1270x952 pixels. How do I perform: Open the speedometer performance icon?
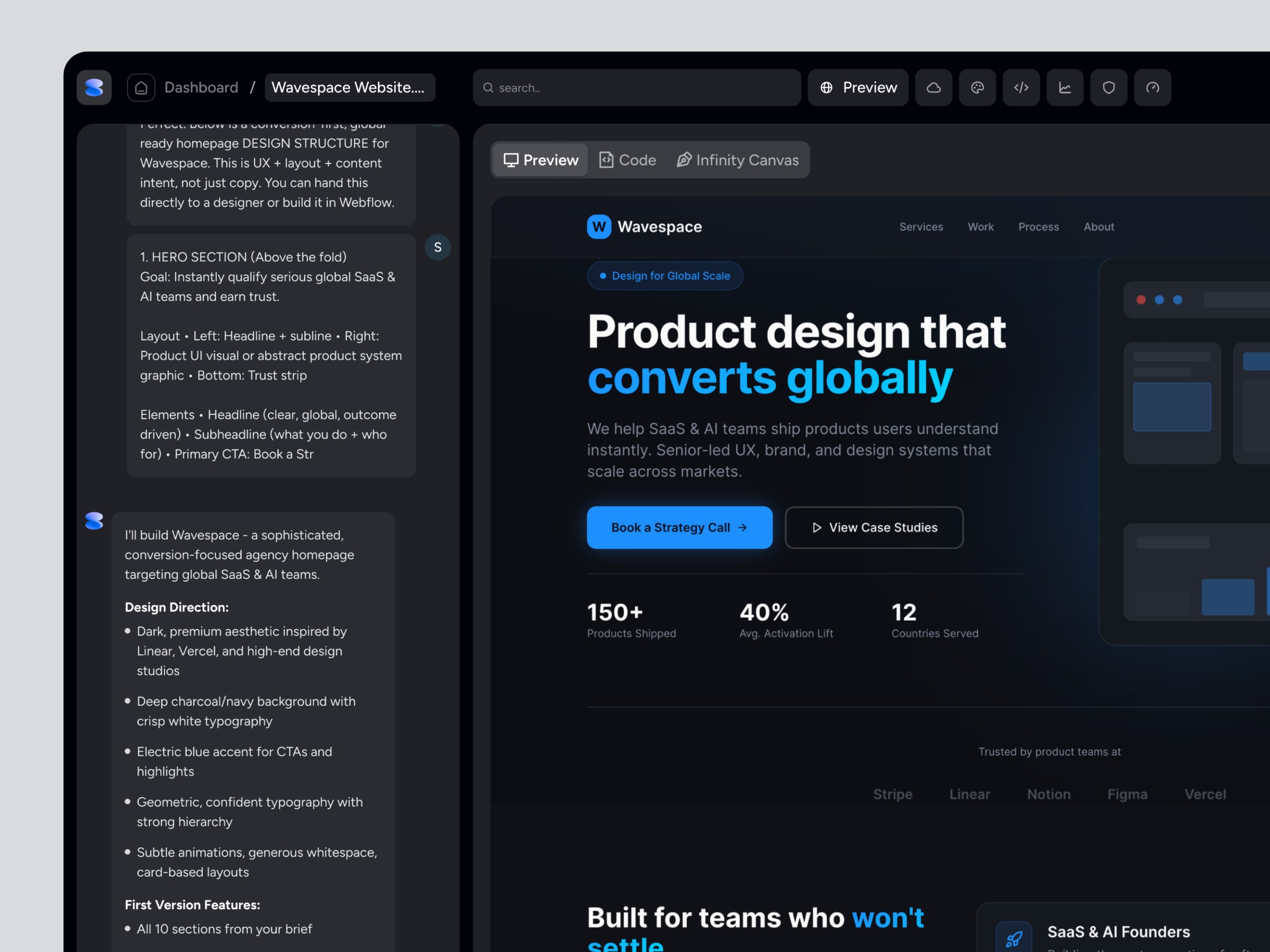coord(1153,87)
